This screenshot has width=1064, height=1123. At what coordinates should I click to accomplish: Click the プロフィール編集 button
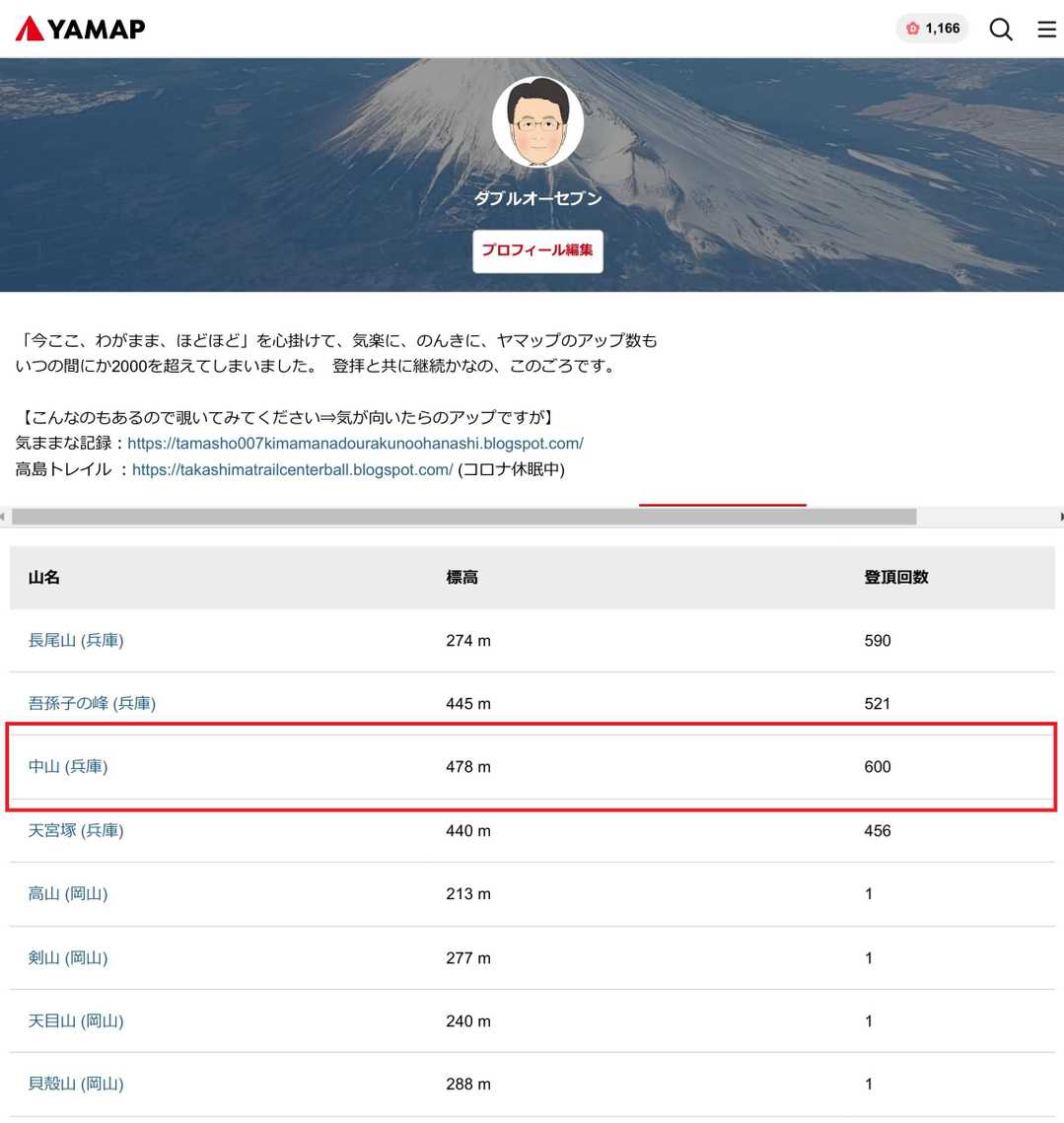[x=537, y=250]
